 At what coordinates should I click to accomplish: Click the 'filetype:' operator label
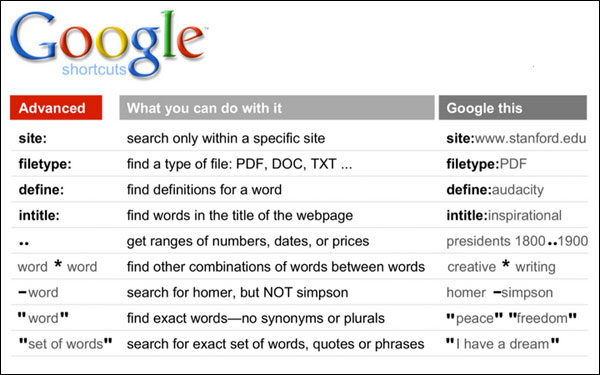(45, 164)
